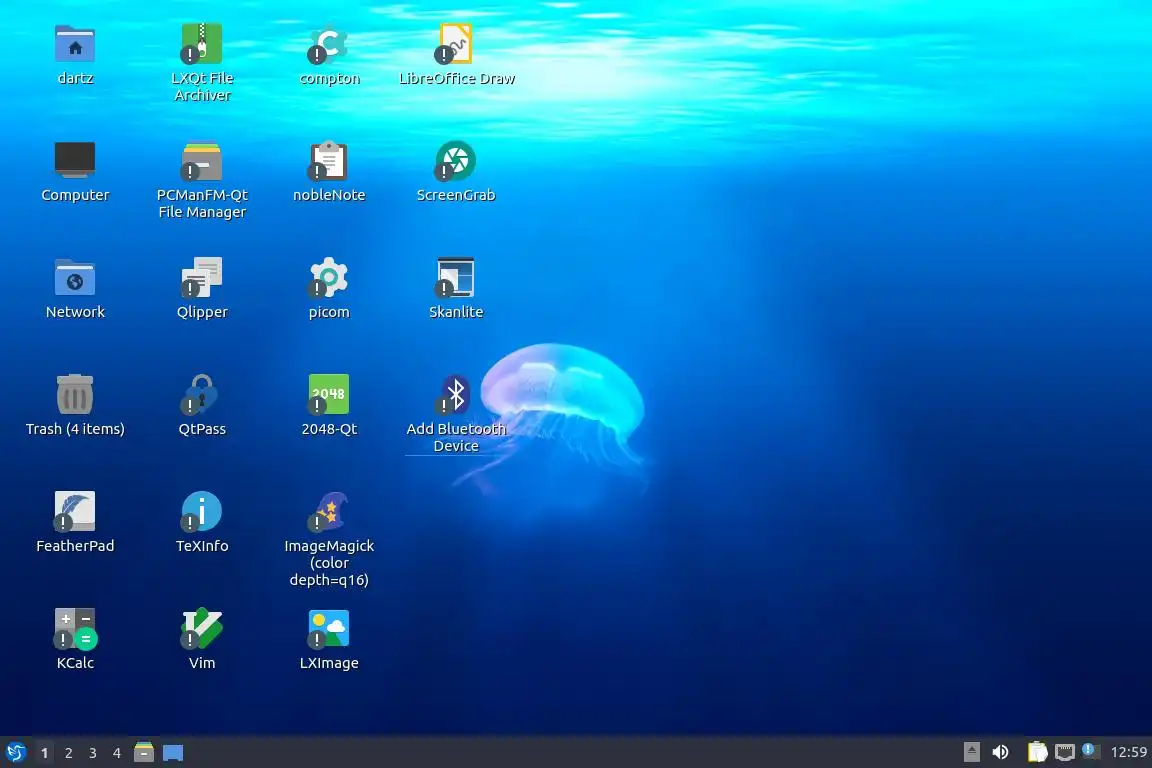The height and width of the screenshot is (768, 1152).
Task: Open LibreOffice Draw from the desktop
Action: coord(456,44)
